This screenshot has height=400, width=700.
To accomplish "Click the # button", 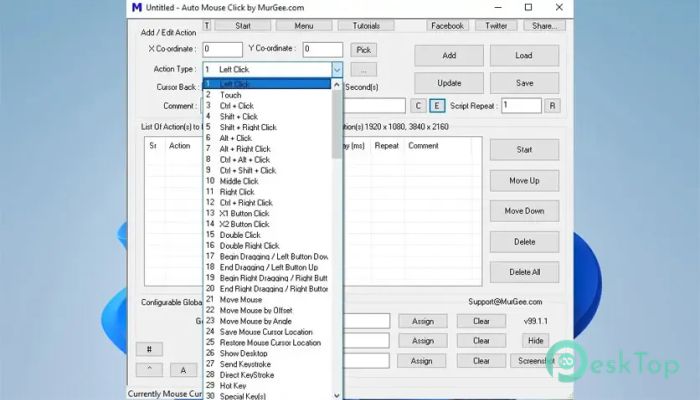I will pos(149,349).
